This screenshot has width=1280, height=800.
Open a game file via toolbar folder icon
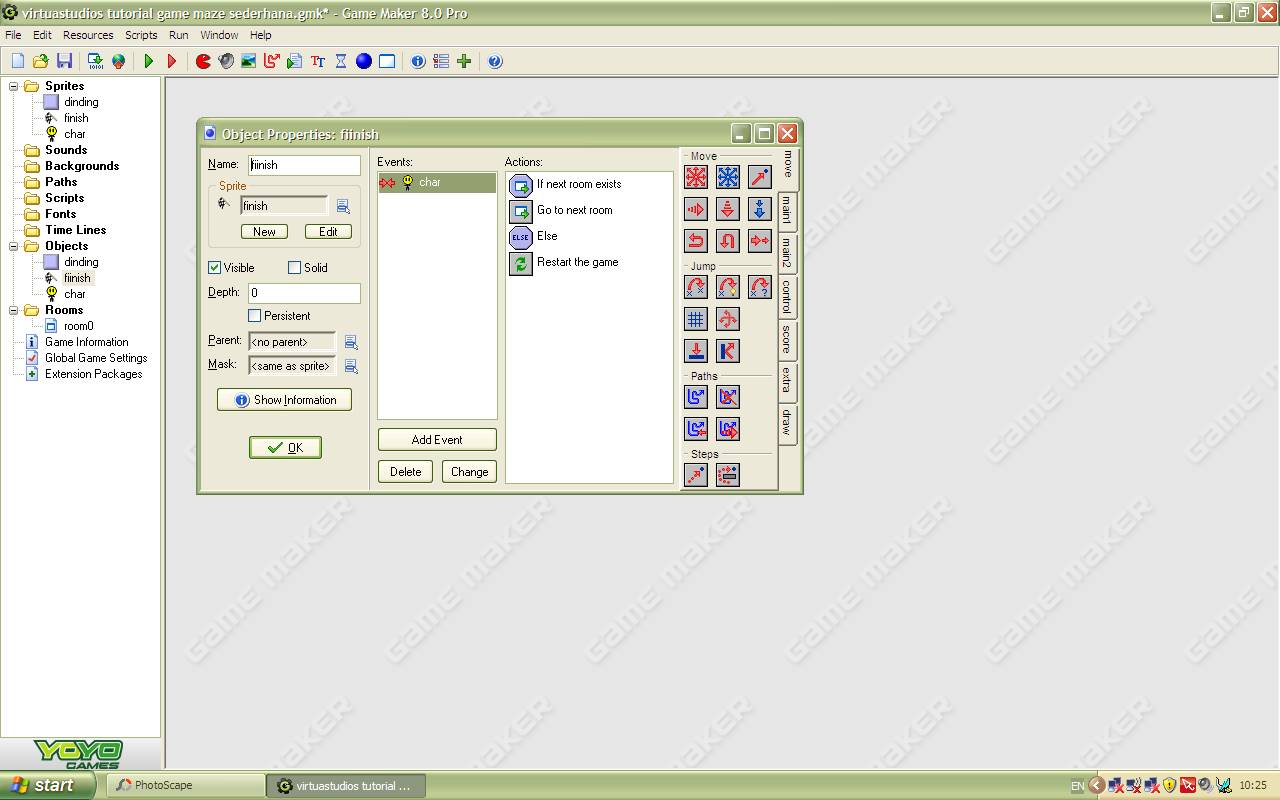[x=41, y=61]
